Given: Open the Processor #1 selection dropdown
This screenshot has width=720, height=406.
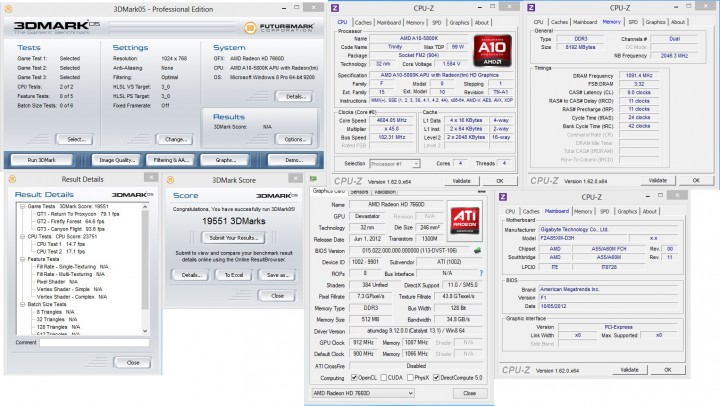Looking at the screenshot, I should point(394,164).
